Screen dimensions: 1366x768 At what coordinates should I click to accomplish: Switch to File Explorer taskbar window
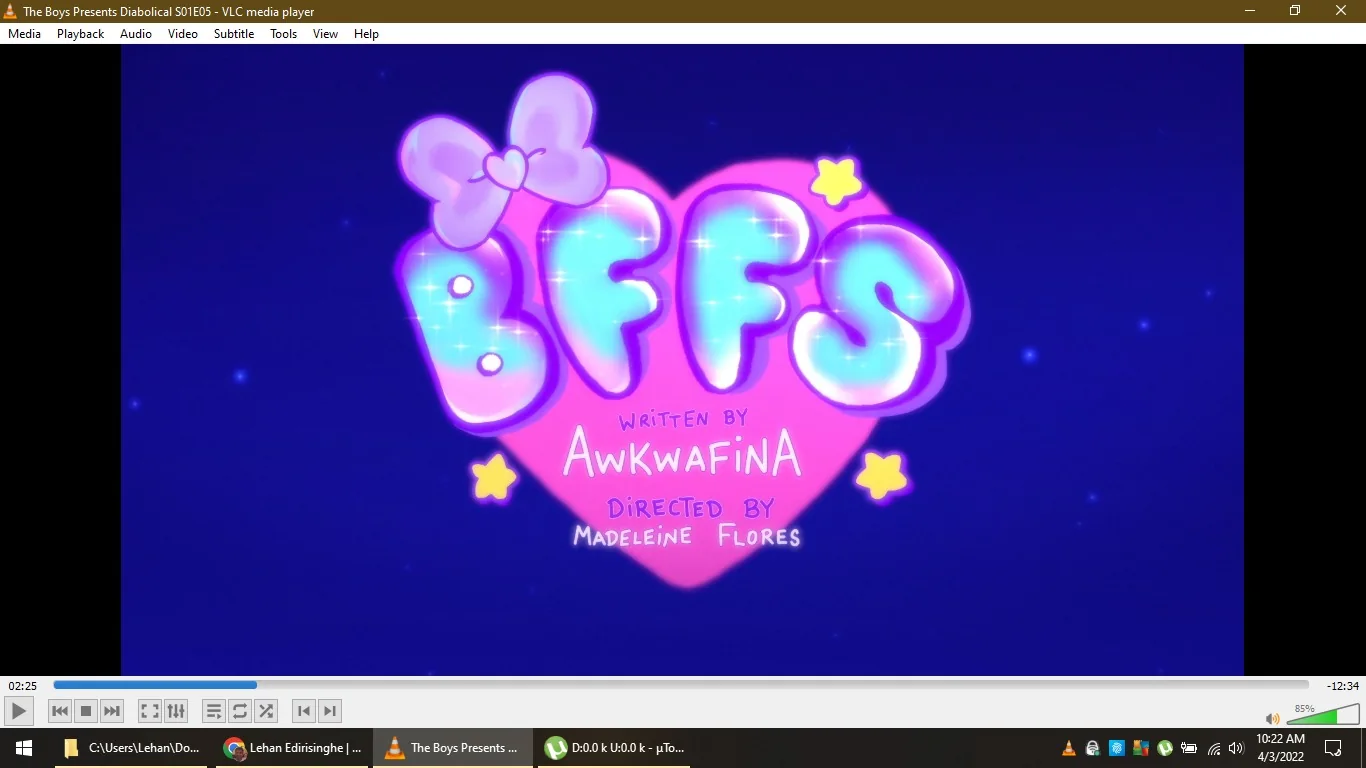tap(131, 748)
